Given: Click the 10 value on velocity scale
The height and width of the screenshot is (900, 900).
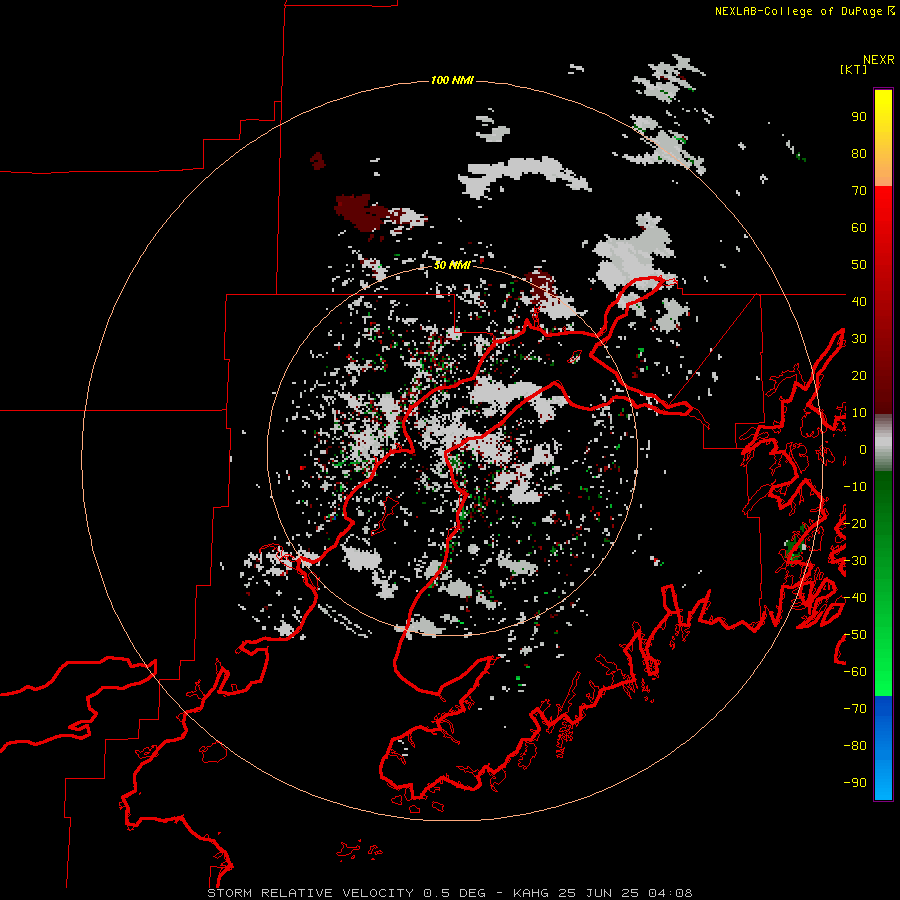Looking at the screenshot, I should click(859, 413).
